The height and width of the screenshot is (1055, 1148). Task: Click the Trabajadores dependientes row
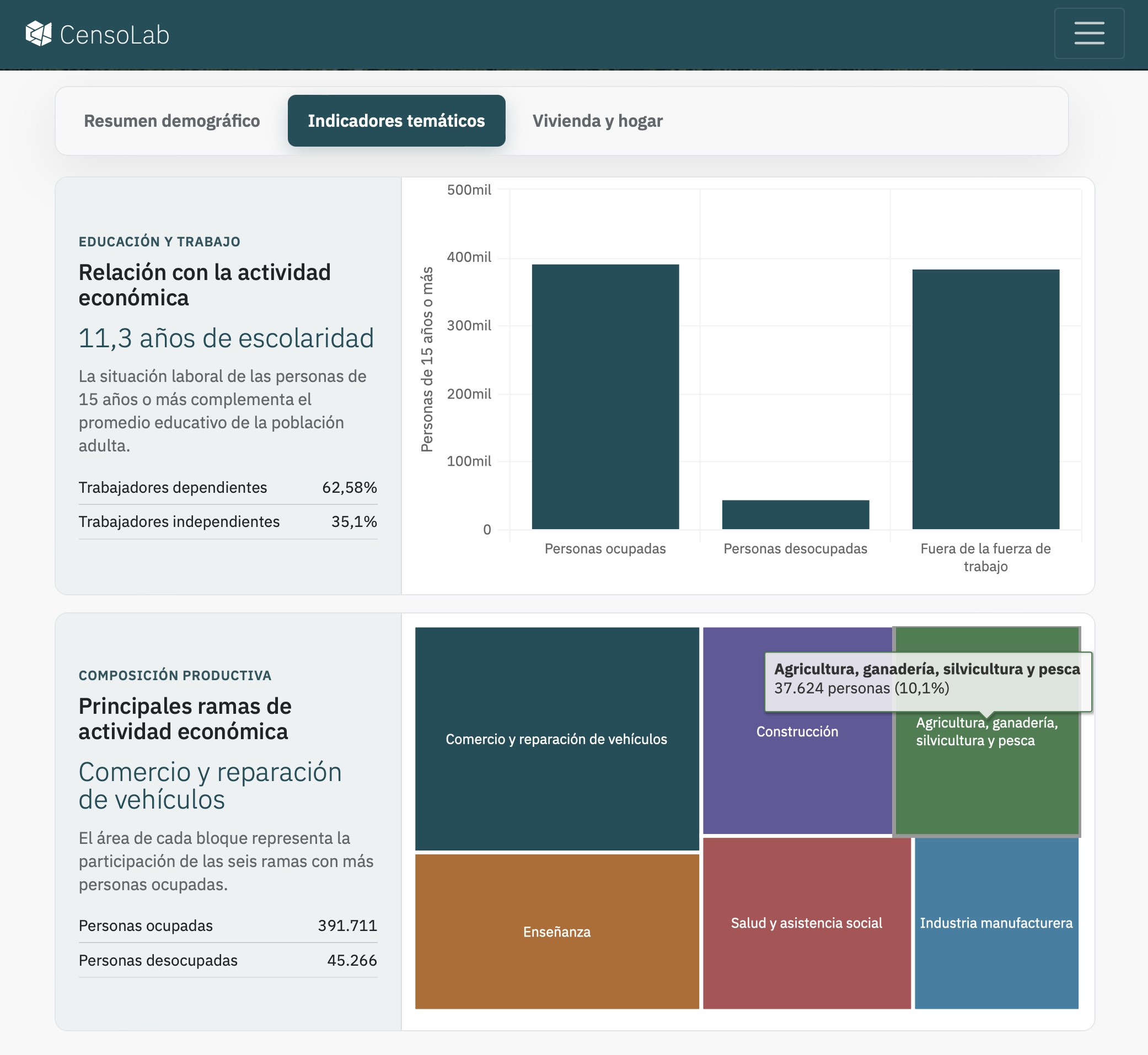click(x=228, y=487)
